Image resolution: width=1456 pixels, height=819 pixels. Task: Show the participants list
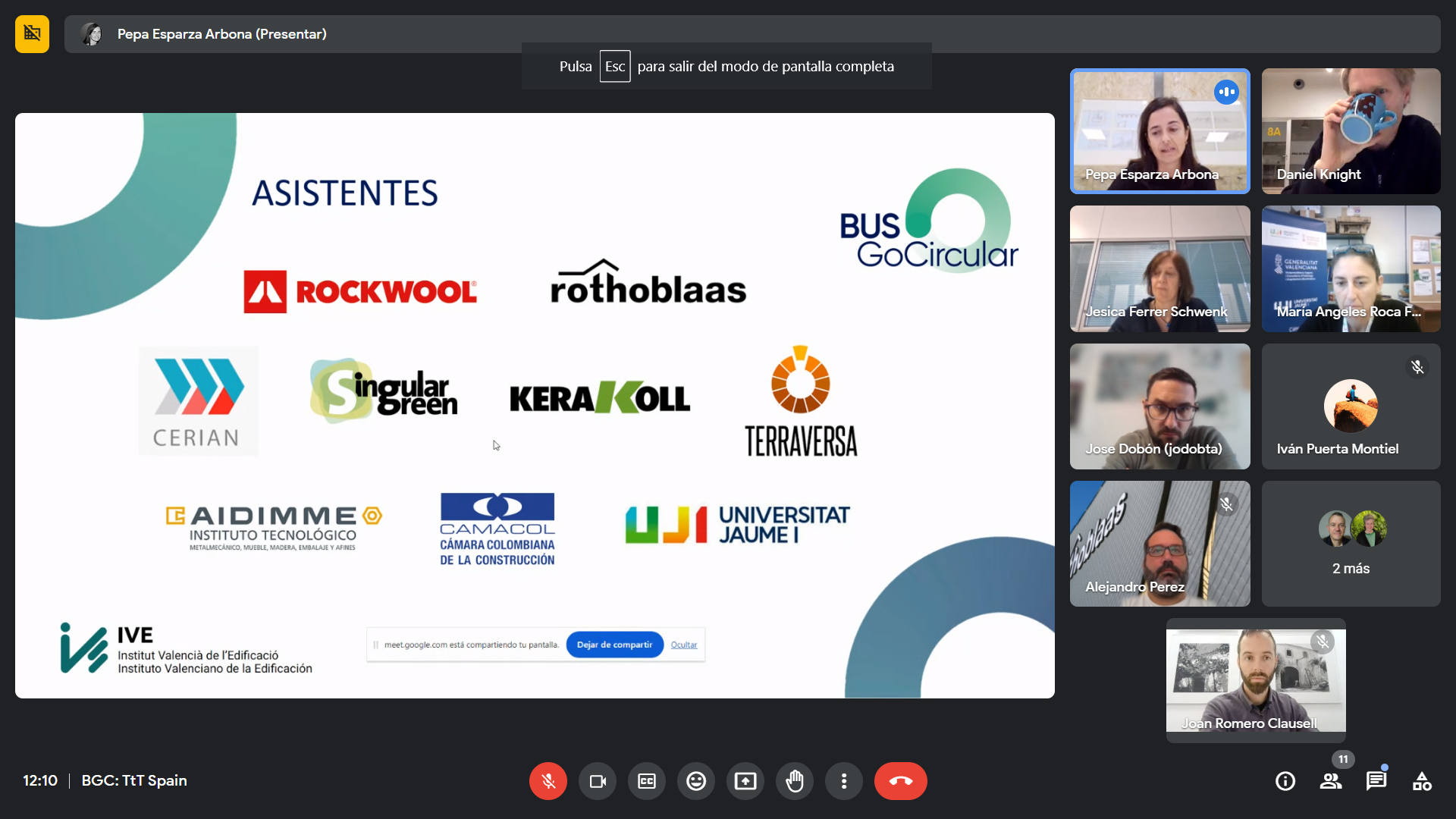tap(1331, 781)
